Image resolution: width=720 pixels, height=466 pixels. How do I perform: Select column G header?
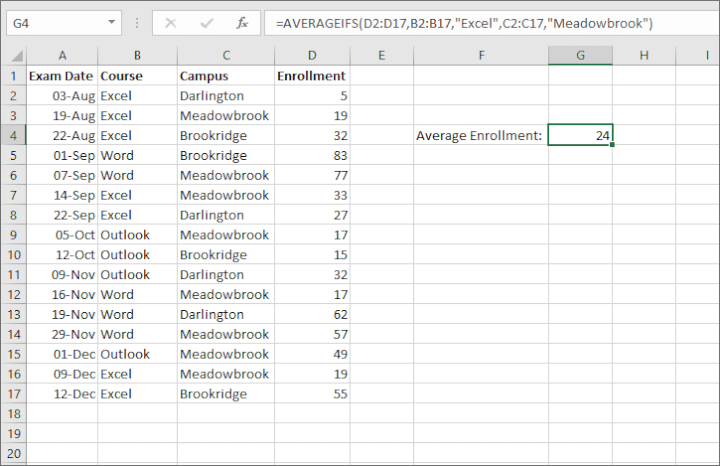[x=580, y=55]
